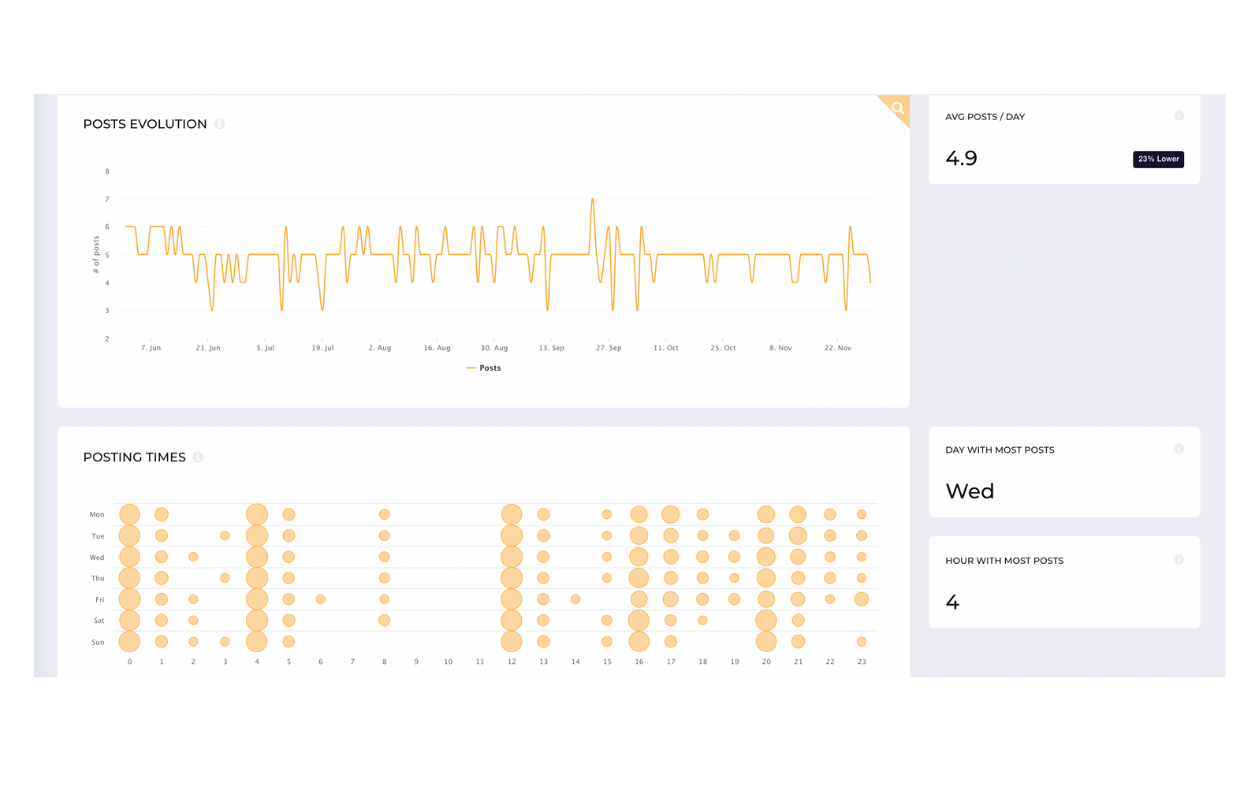Viewport: 1260px width, 800px height.
Task: Click the hour 12 label on Posting Times axis
Action: (x=512, y=662)
